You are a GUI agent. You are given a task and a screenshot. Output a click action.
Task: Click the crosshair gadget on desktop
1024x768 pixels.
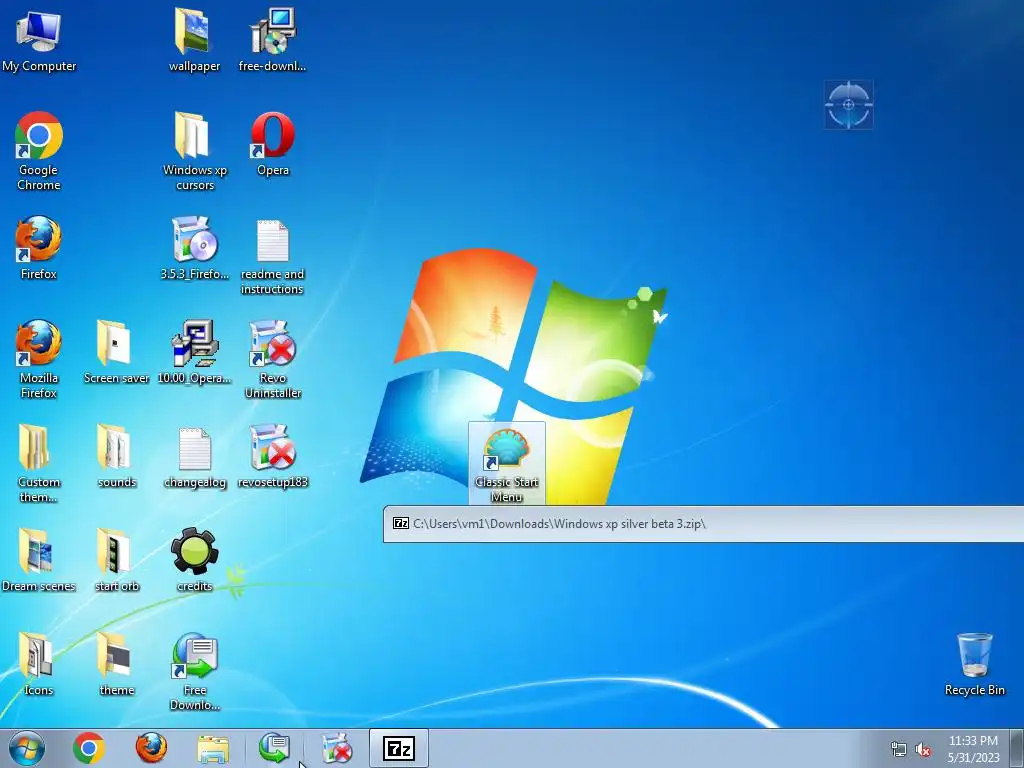click(x=848, y=104)
